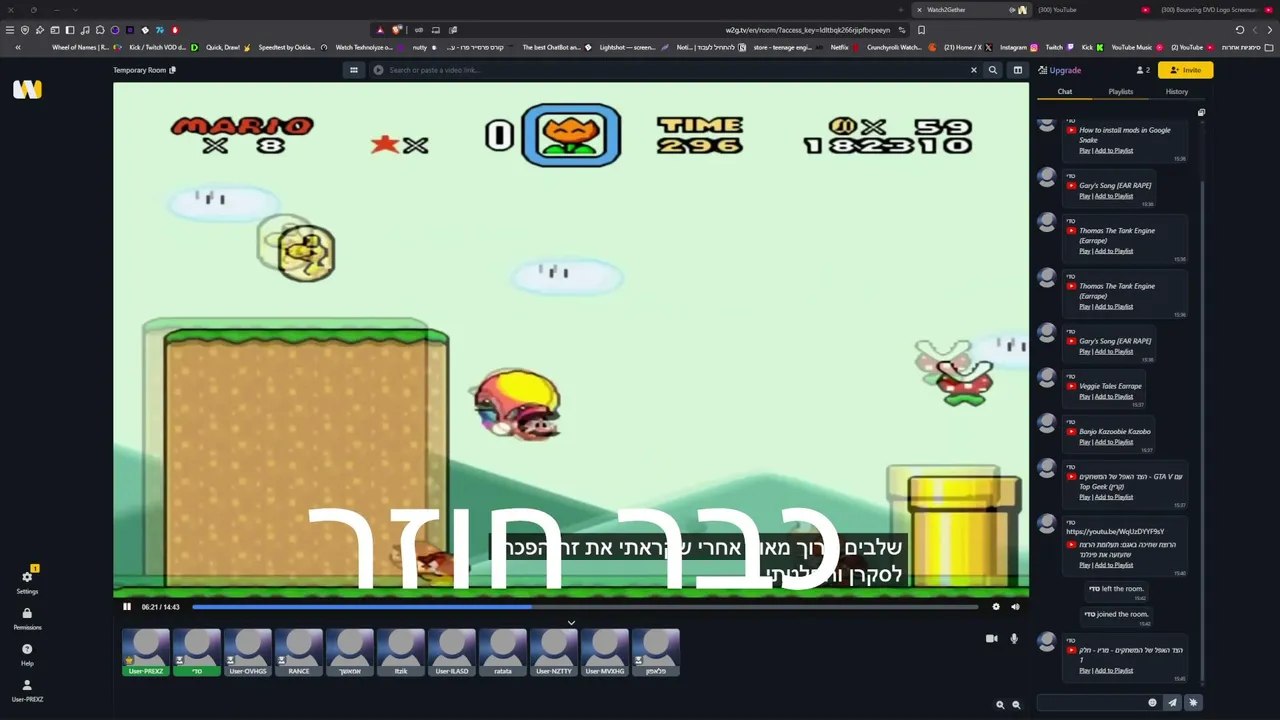
Task: Open the emoji picker in chat
Action: point(1152,703)
